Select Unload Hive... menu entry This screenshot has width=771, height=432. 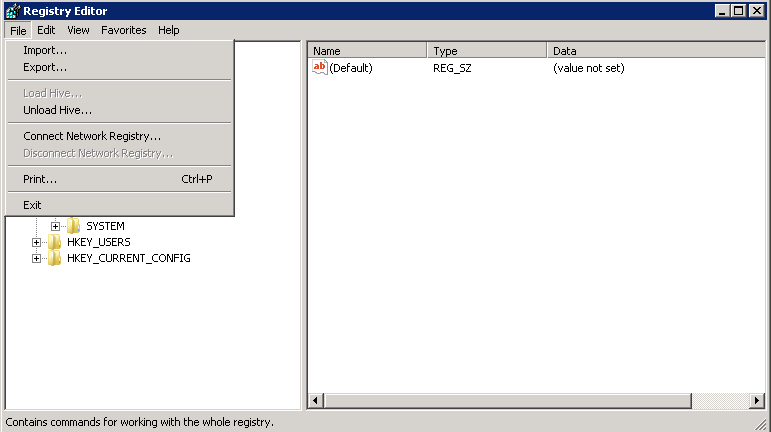(119, 110)
